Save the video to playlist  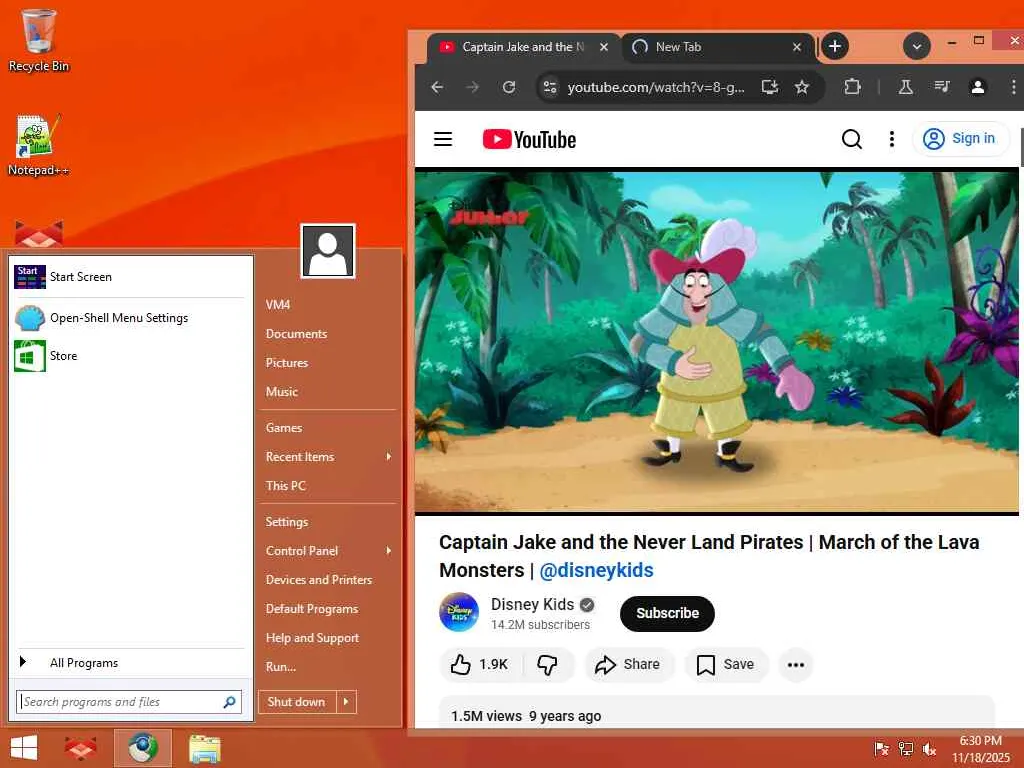click(726, 665)
